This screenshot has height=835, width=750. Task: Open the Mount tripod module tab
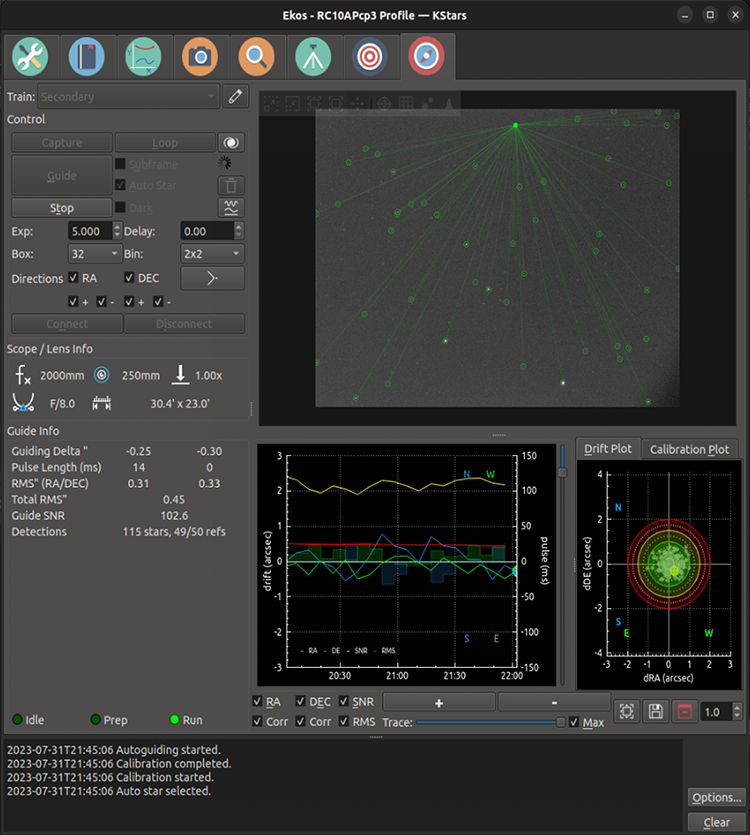click(x=313, y=57)
